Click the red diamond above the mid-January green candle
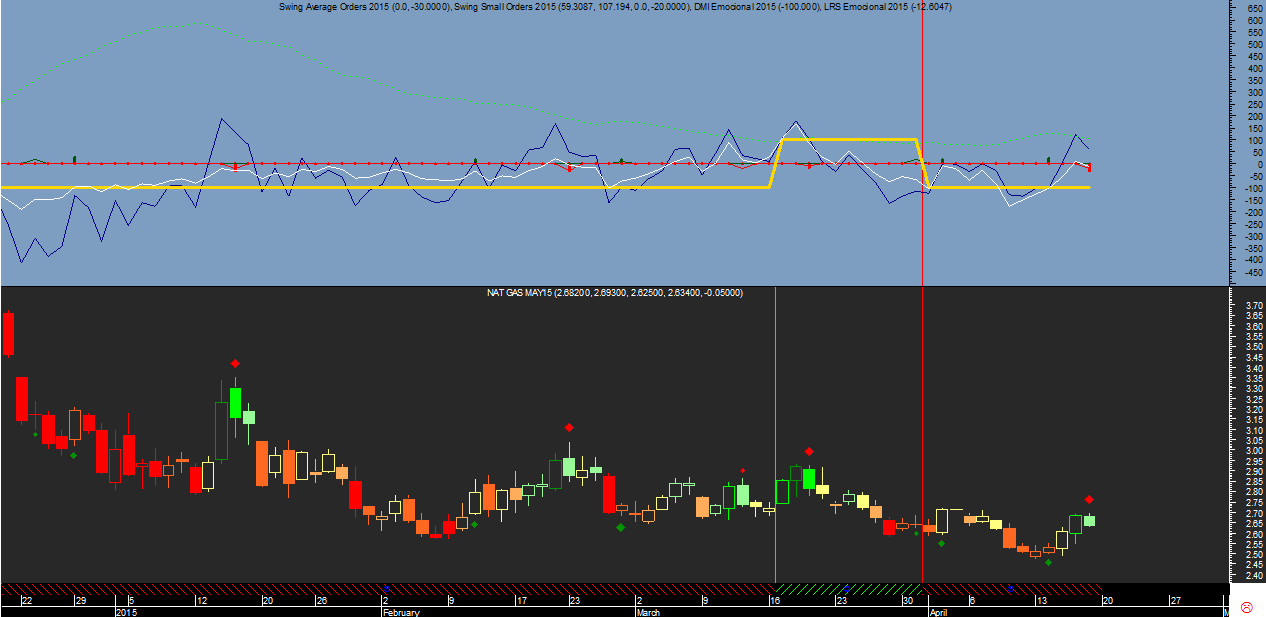The width and height of the screenshot is (1266, 617). 235,363
